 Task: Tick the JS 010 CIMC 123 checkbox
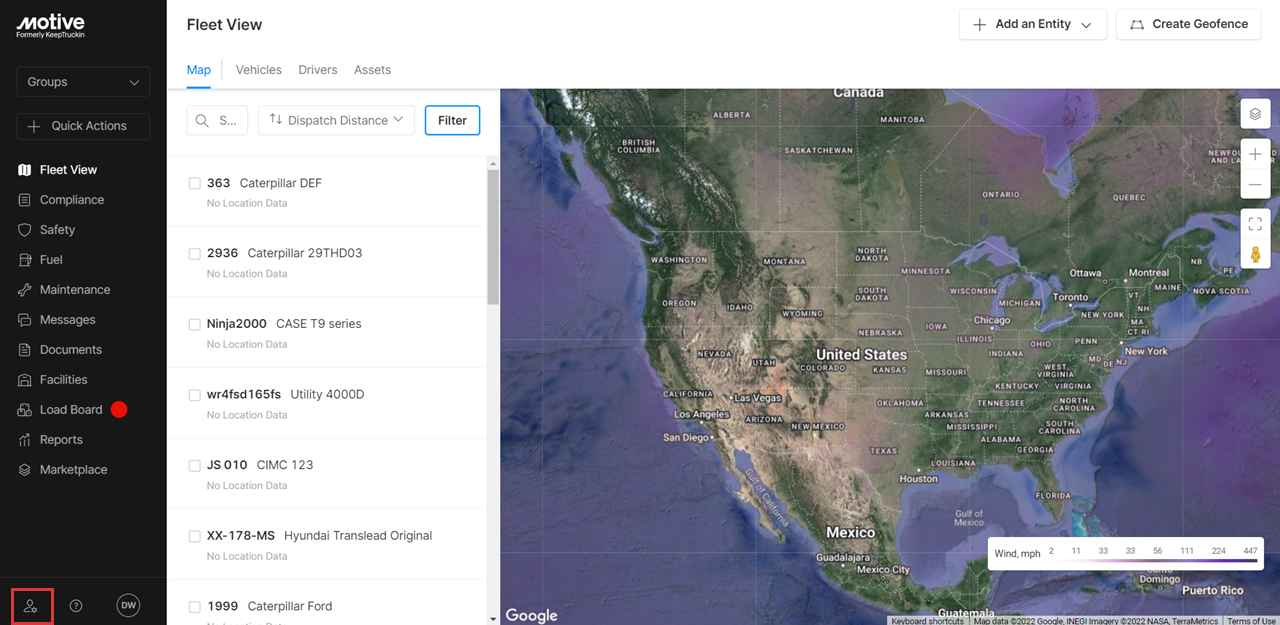pos(195,465)
